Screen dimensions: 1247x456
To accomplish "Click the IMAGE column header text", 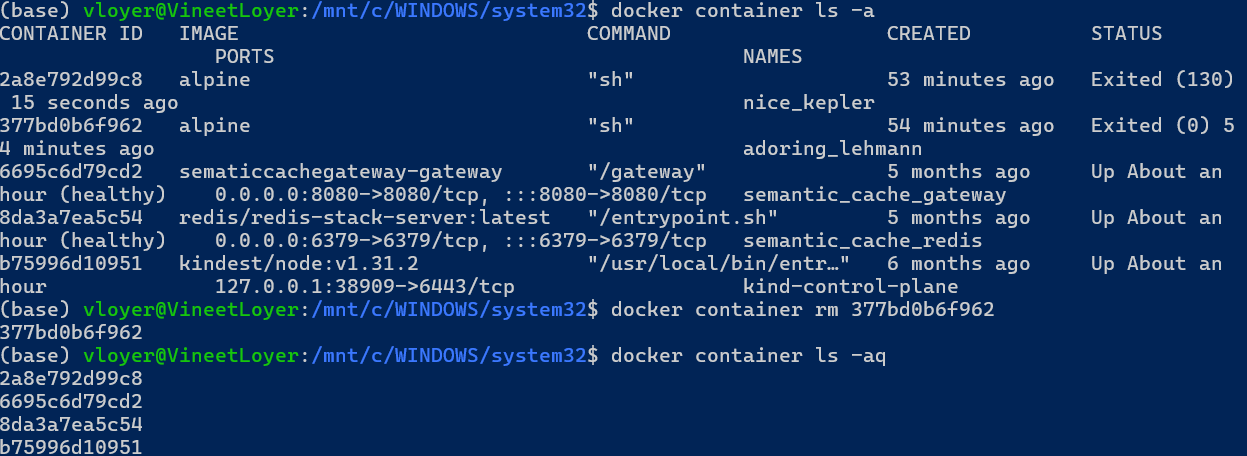I will pyautogui.click(x=209, y=34).
